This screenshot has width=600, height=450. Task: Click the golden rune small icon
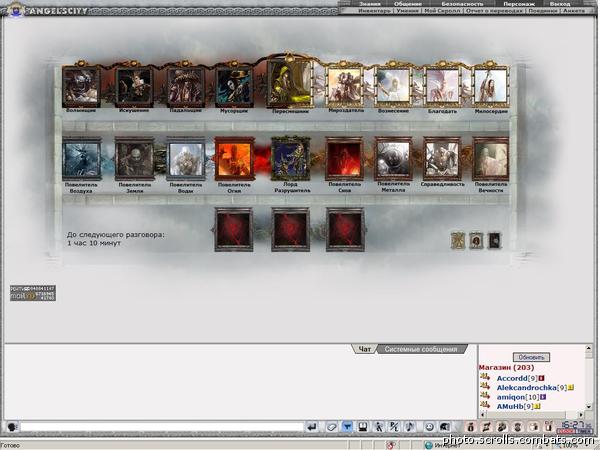tap(458, 241)
